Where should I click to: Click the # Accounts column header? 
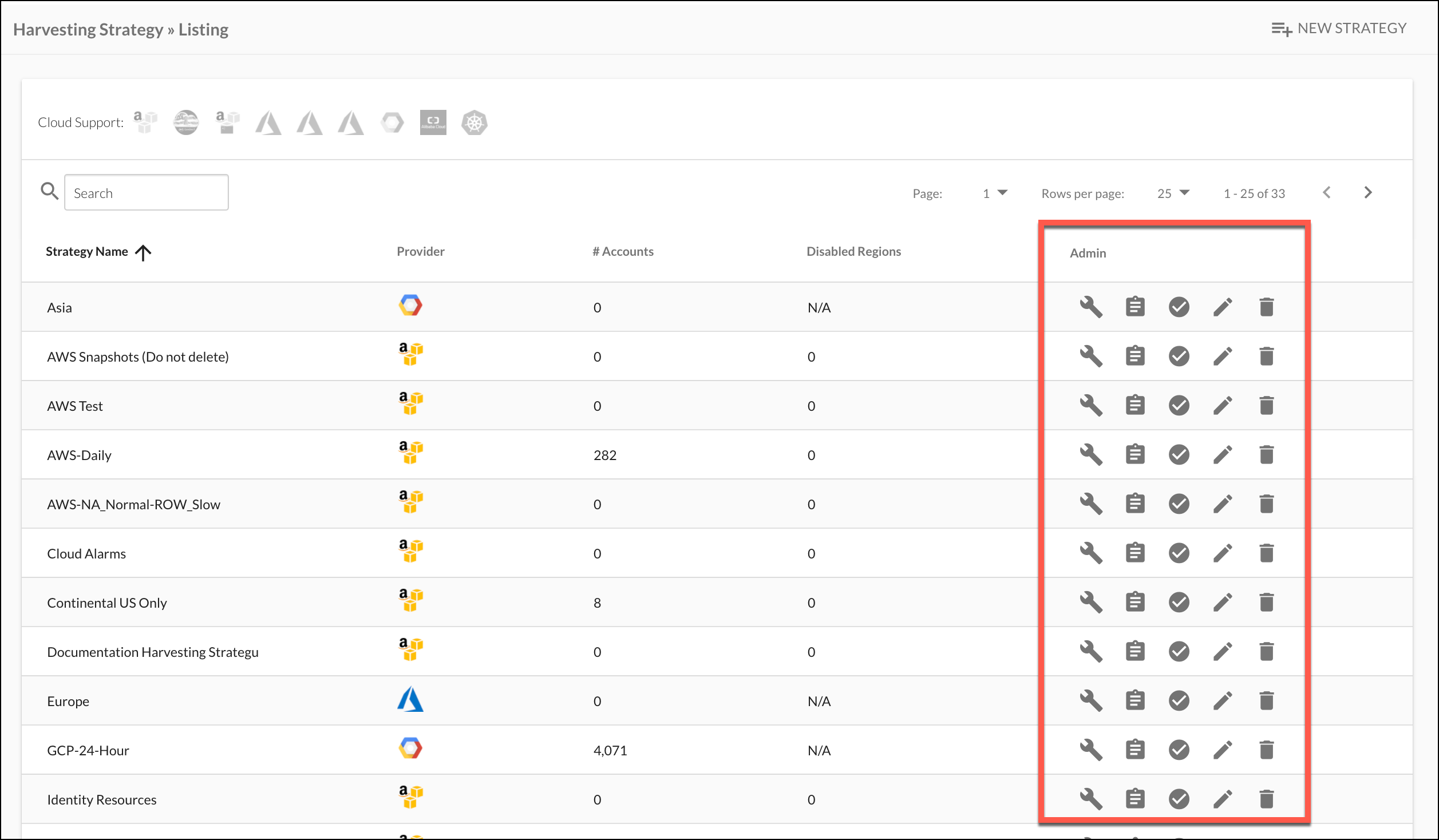point(623,252)
